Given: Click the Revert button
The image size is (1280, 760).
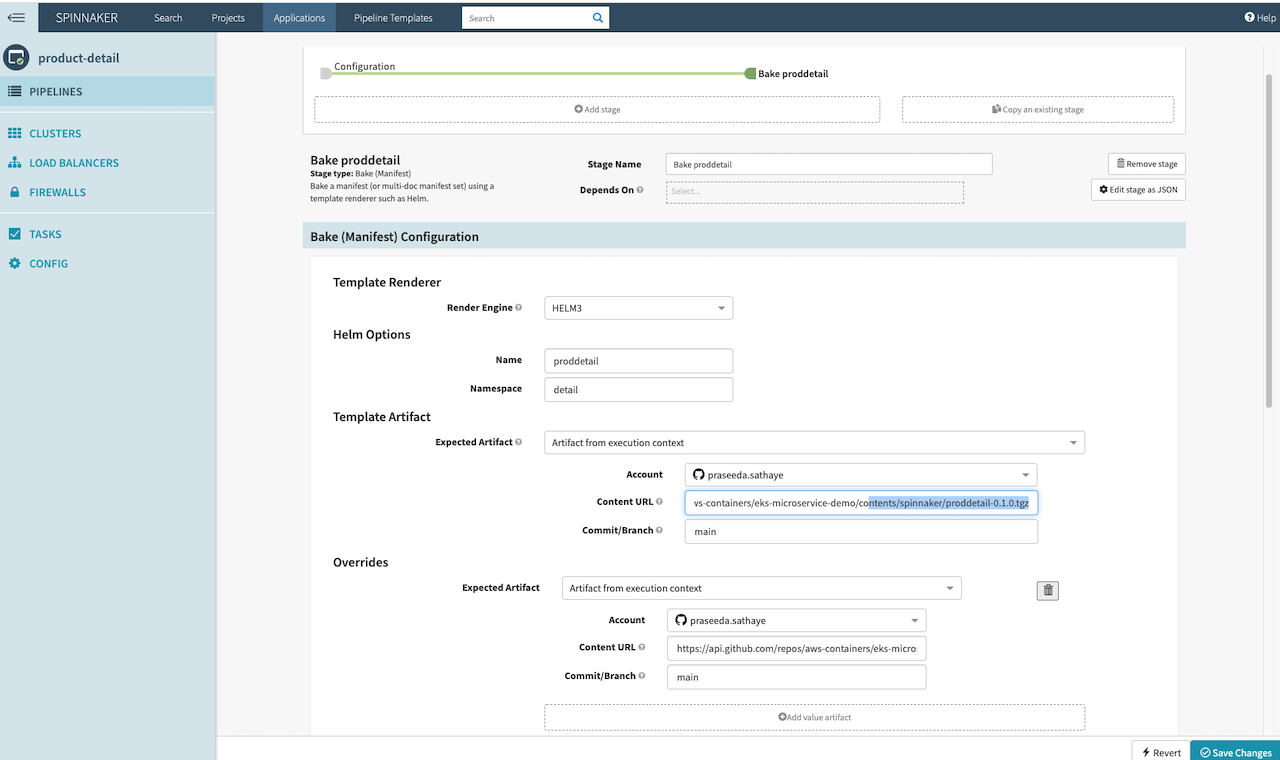Looking at the screenshot, I should coord(1160,752).
